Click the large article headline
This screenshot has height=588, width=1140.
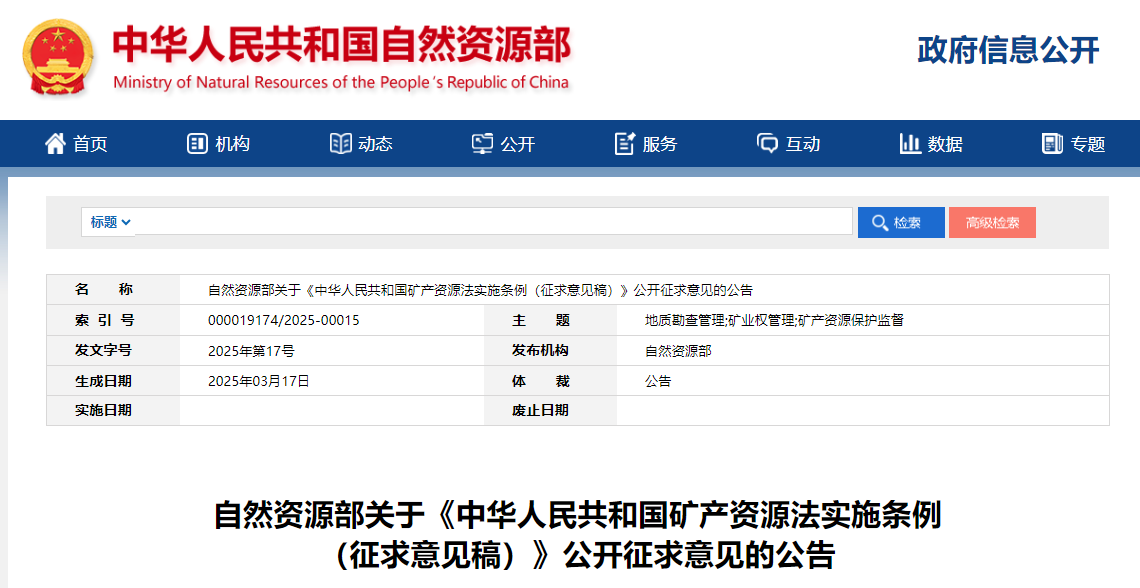tap(577, 535)
